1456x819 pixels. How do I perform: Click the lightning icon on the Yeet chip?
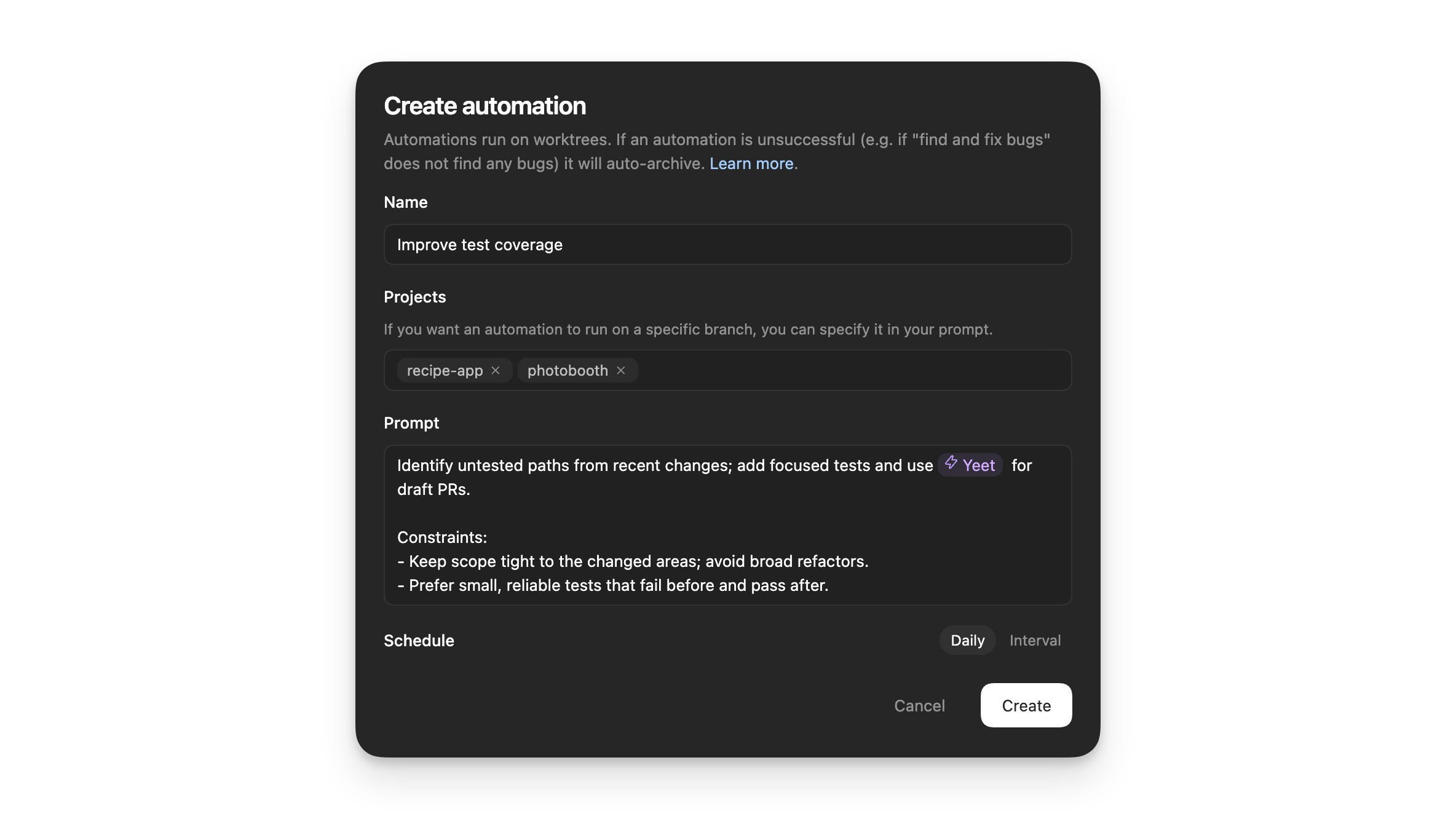click(x=952, y=465)
